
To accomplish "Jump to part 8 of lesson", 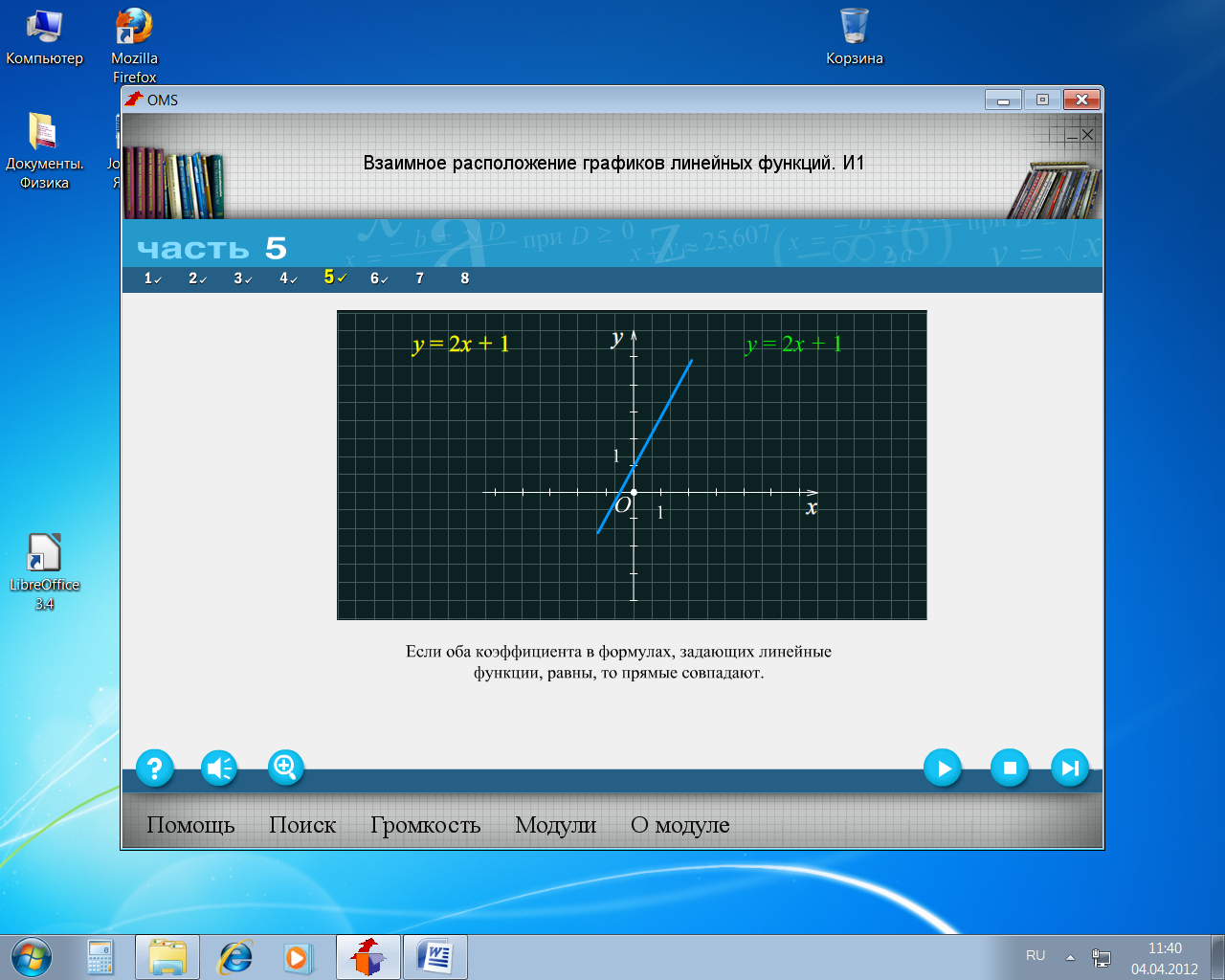I will click(464, 278).
